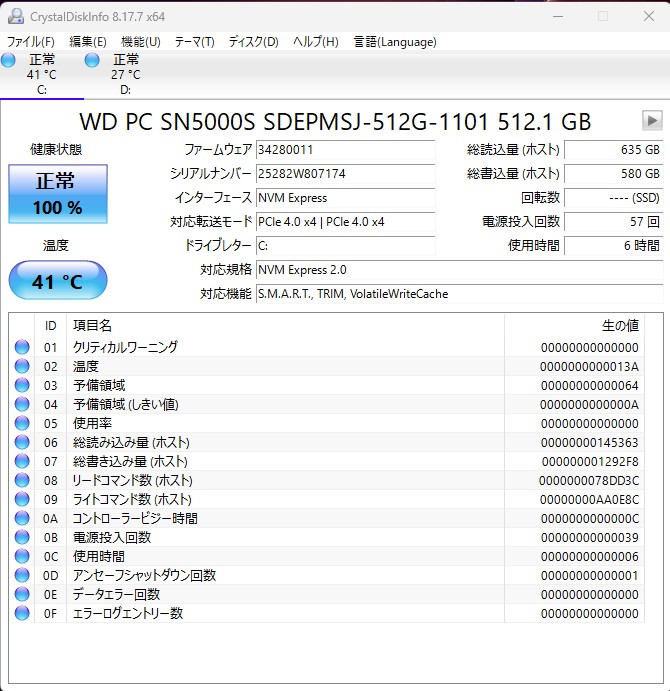670x691 pixels.
Task: Click the 生の値 column header
Action: point(618,326)
